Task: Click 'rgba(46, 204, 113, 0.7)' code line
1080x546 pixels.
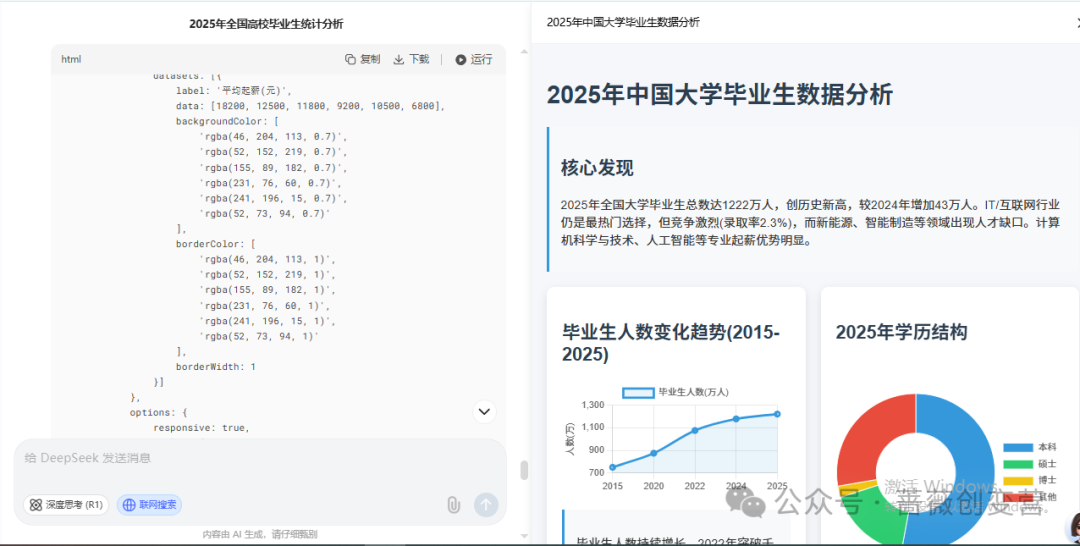Action: tap(273, 136)
